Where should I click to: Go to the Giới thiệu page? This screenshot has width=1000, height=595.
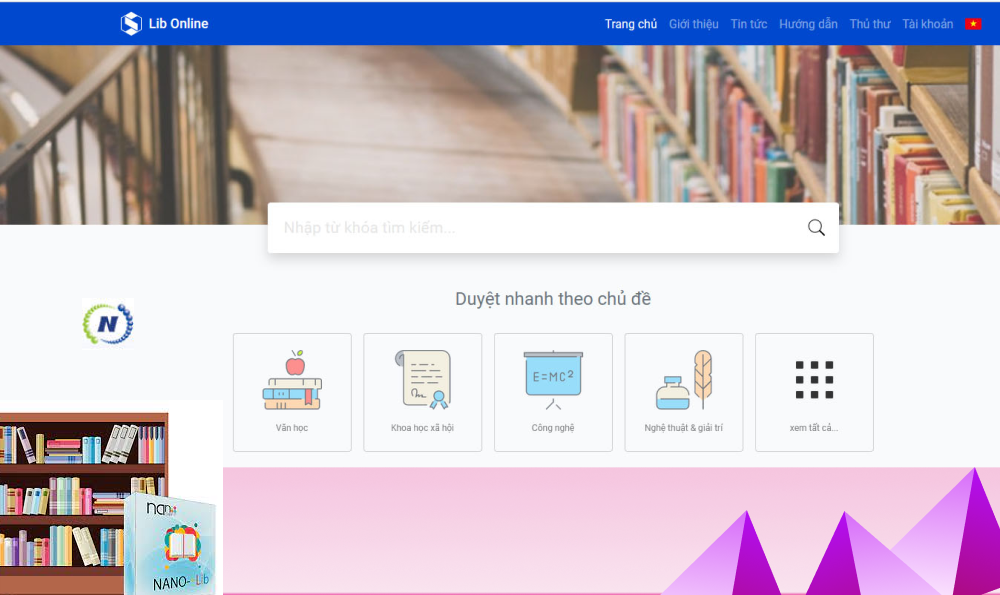tap(693, 24)
